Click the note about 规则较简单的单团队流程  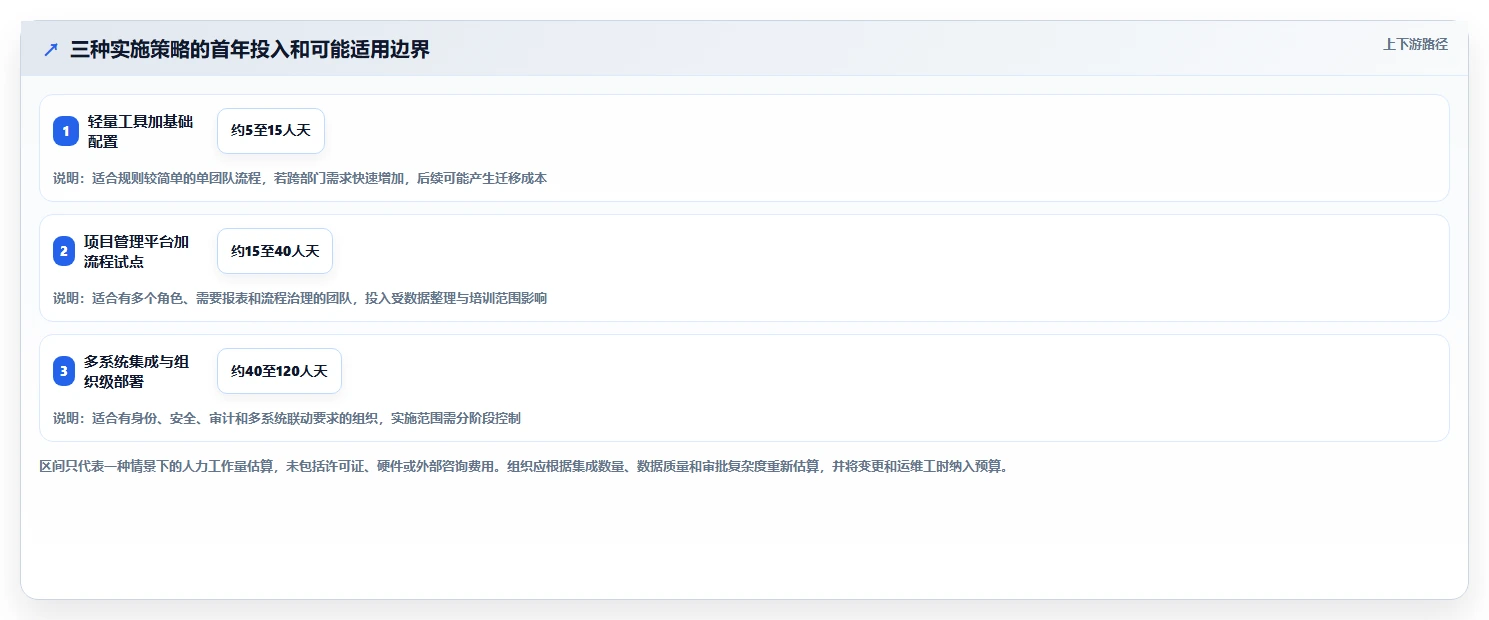coord(300,178)
